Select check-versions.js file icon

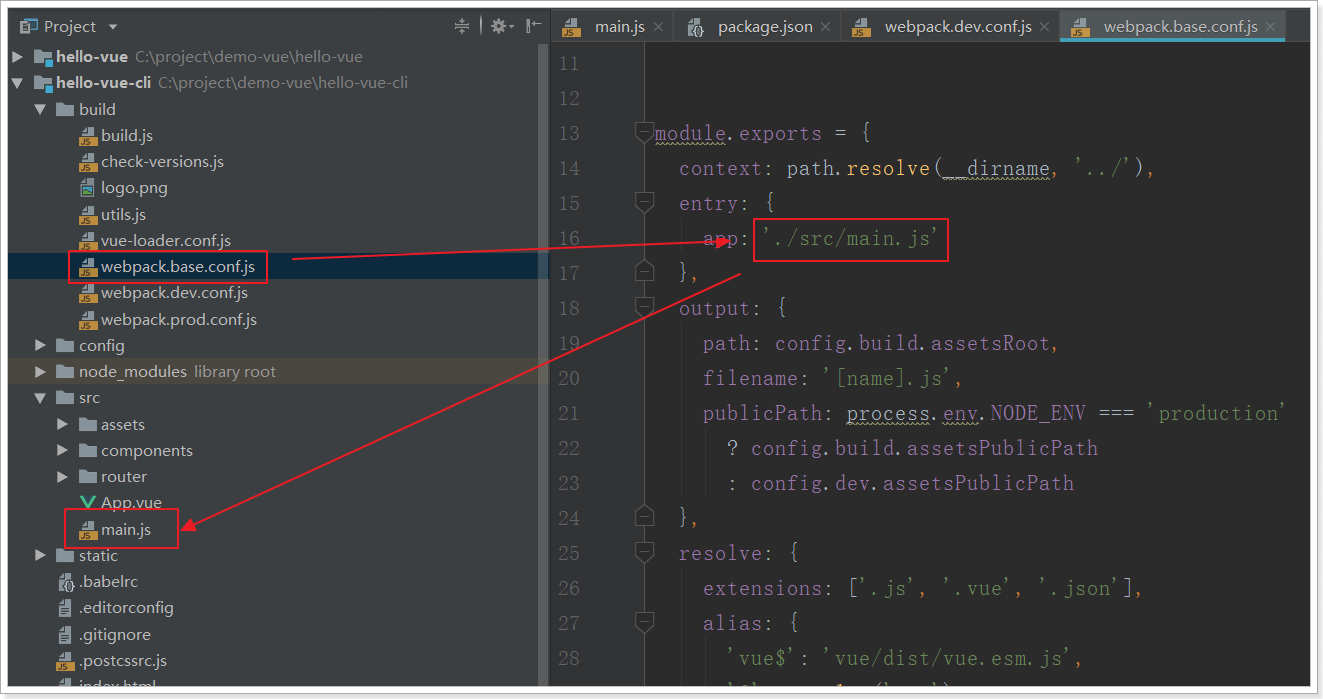[88, 162]
